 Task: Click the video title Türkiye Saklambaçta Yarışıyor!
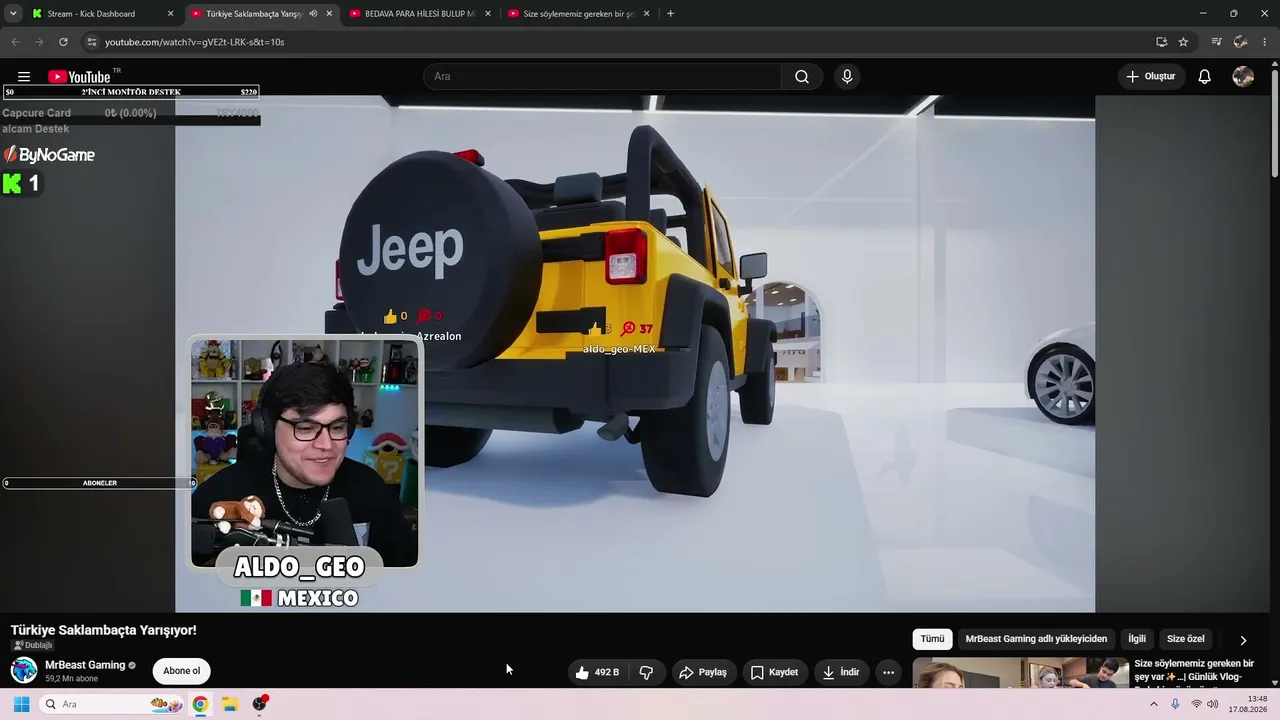pos(104,630)
